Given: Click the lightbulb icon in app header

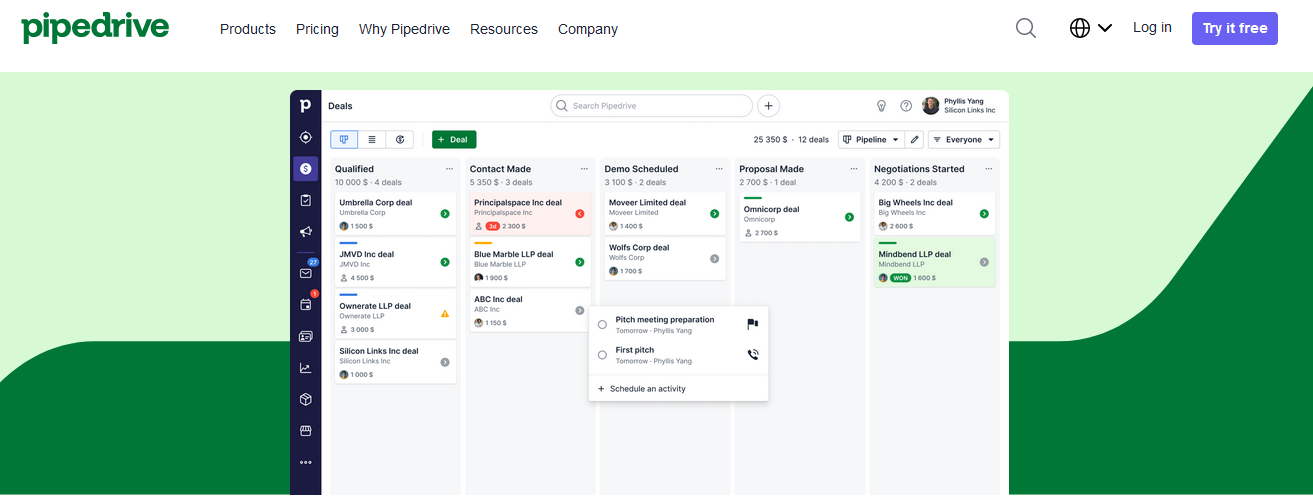Looking at the screenshot, I should pyautogui.click(x=882, y=106).
